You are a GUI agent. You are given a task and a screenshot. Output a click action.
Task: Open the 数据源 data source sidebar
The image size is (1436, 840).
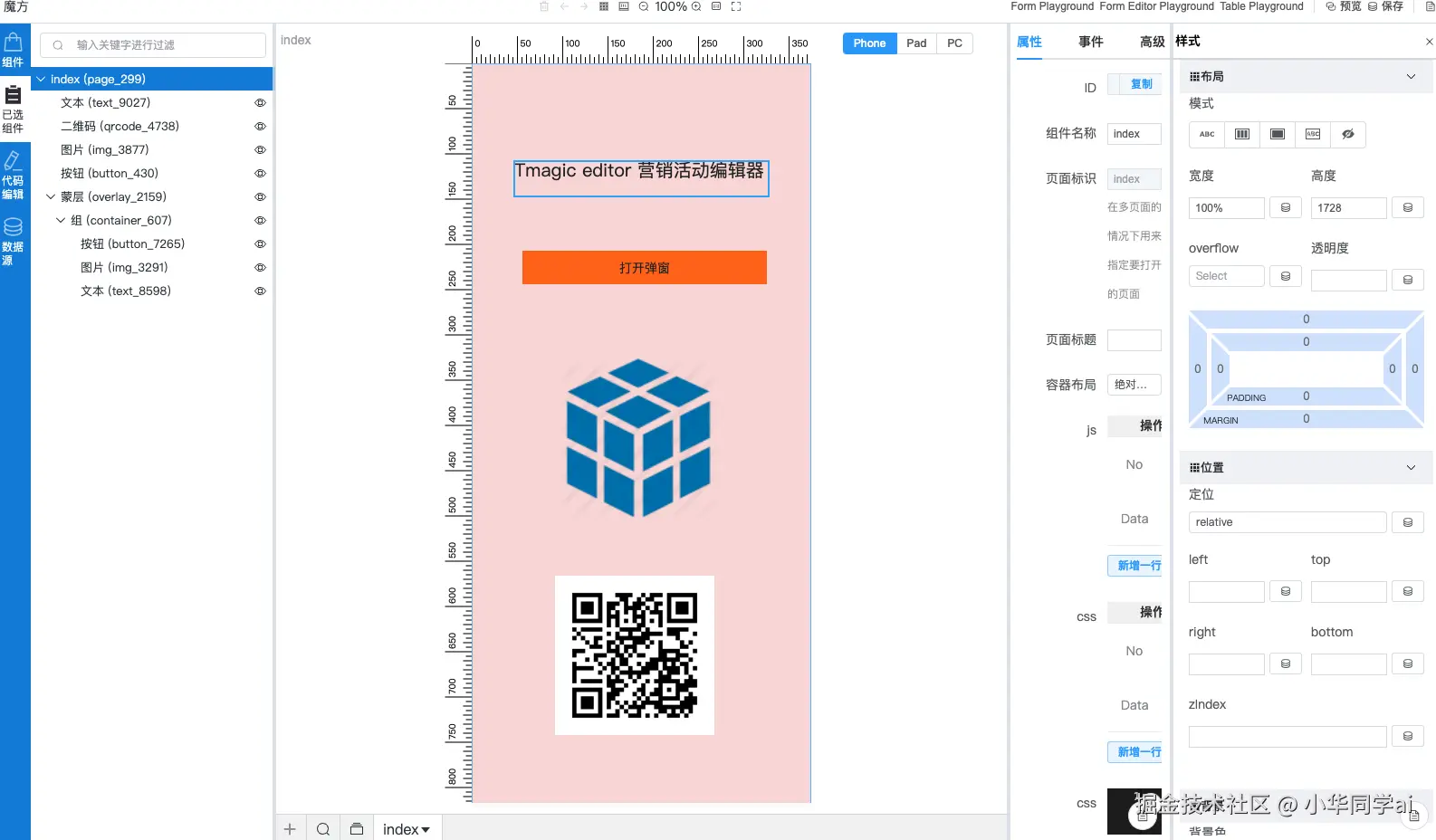tap(13, 242)
